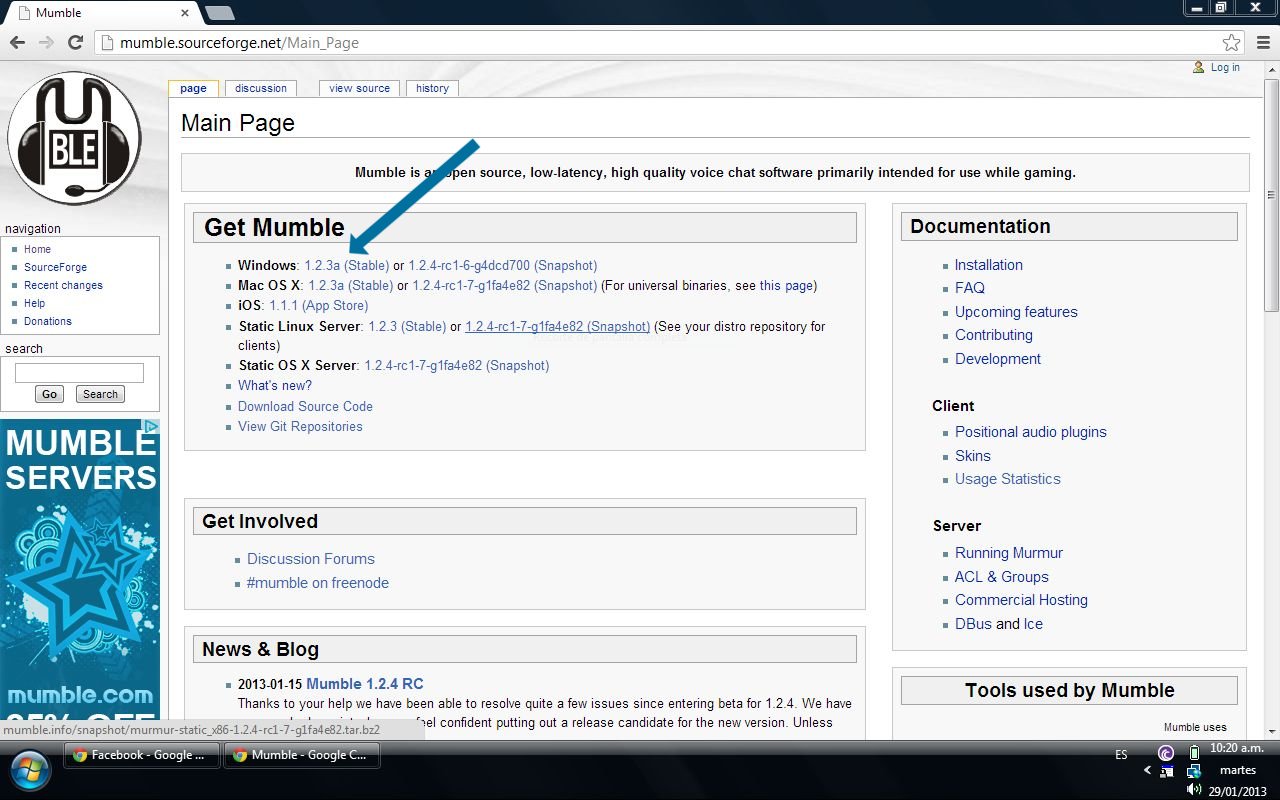Open Upcoming features link
The image size is (1280, 800).
(1016, 312)
